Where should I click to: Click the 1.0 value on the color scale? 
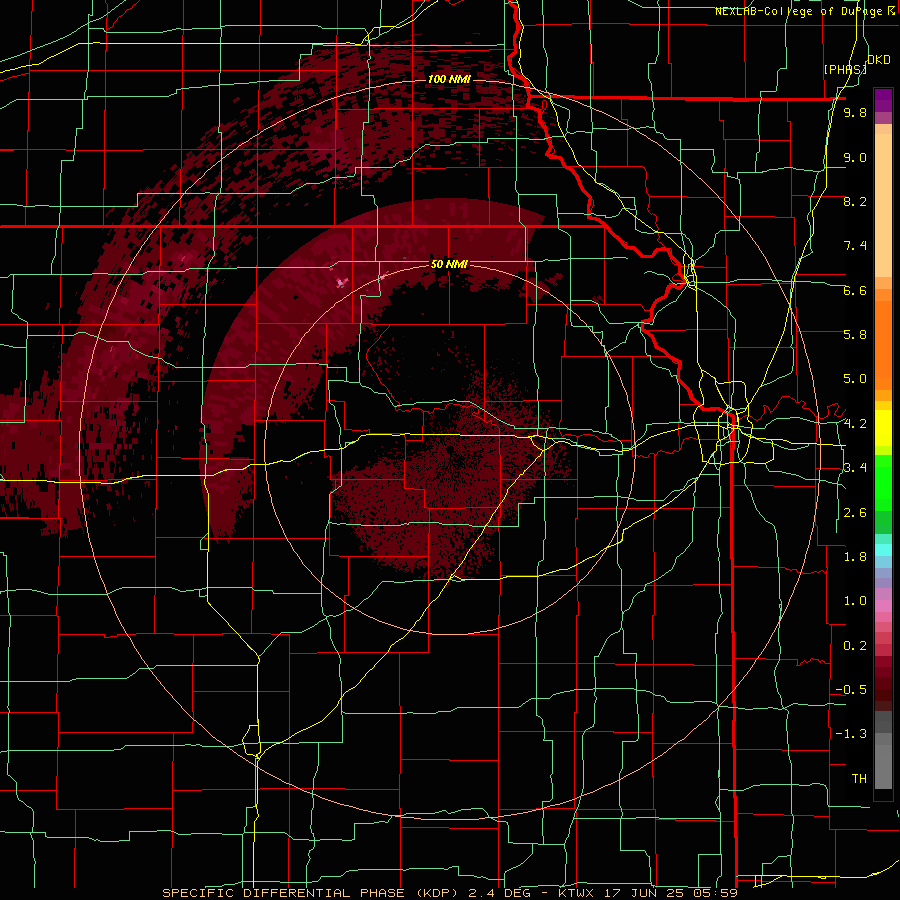coord(855,601)
